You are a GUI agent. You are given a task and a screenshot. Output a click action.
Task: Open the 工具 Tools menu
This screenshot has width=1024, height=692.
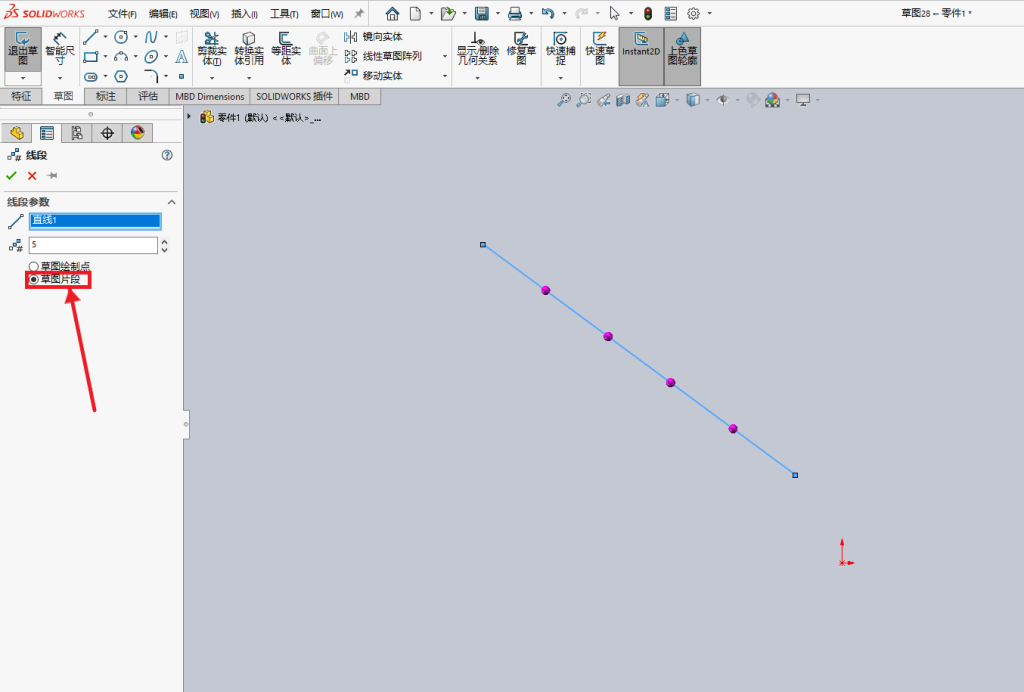(284, 14)
